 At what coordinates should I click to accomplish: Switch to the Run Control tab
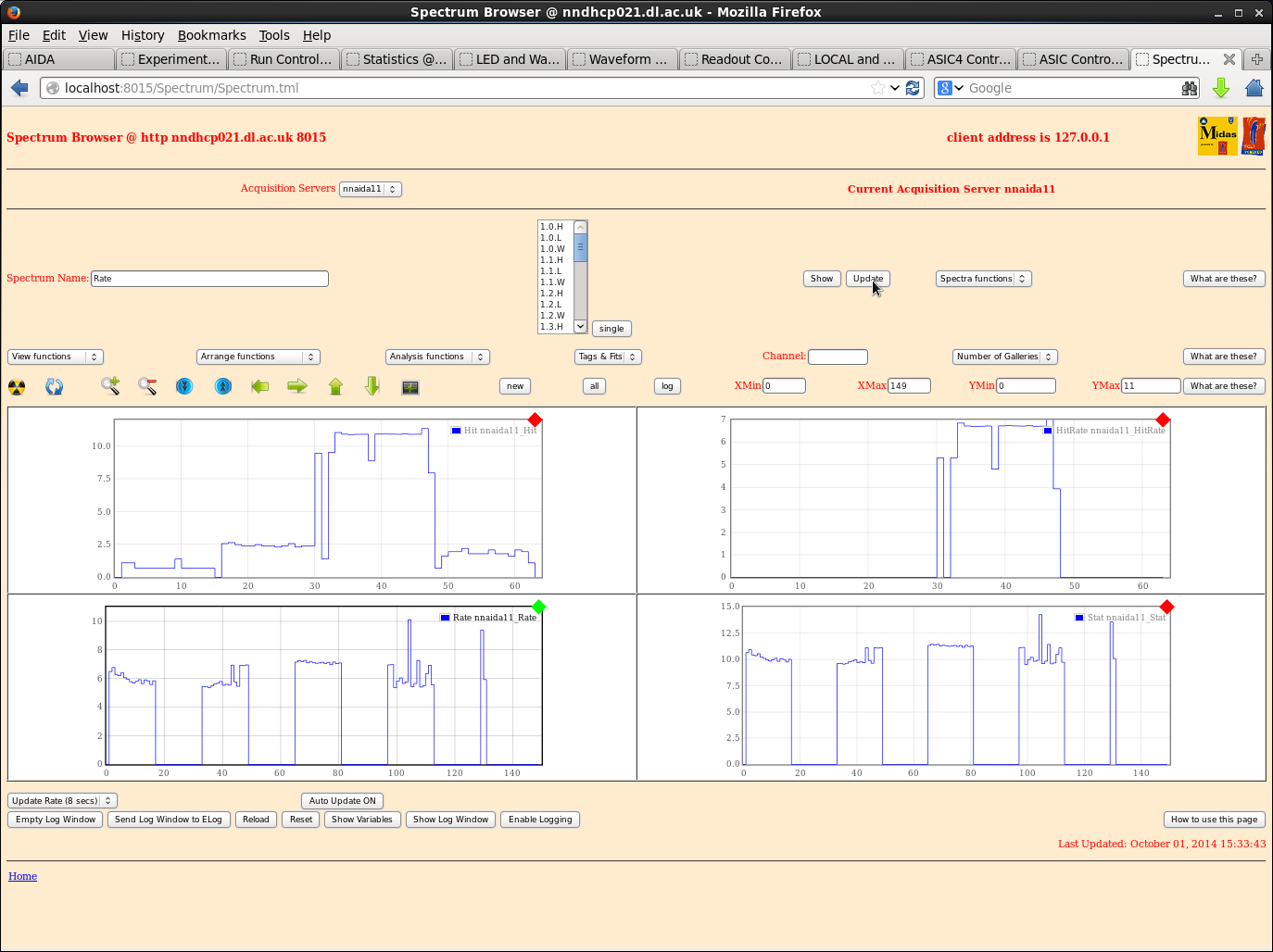tap(282, 59)
